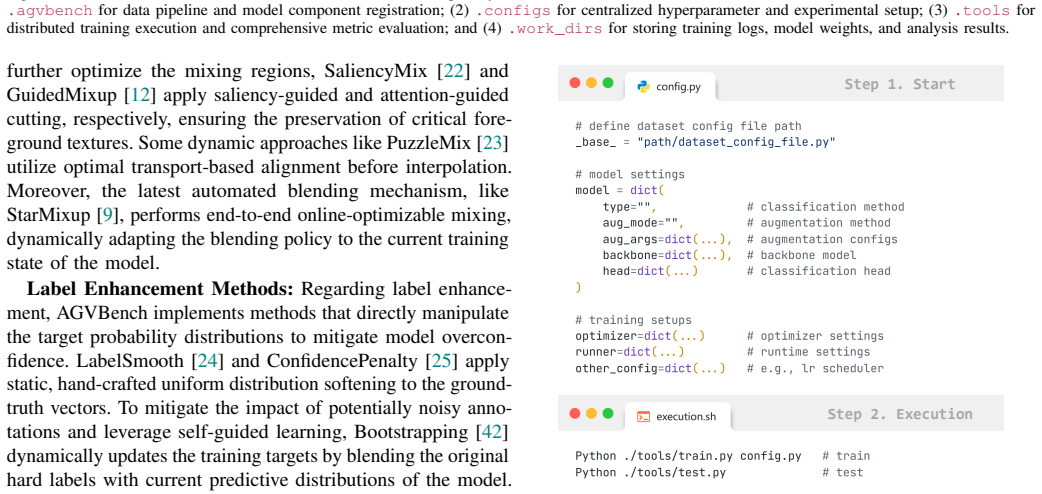The image size is (1042, 494).
Task: Follow citation [23] next to PuzzleMix
Action: [492, 143]
